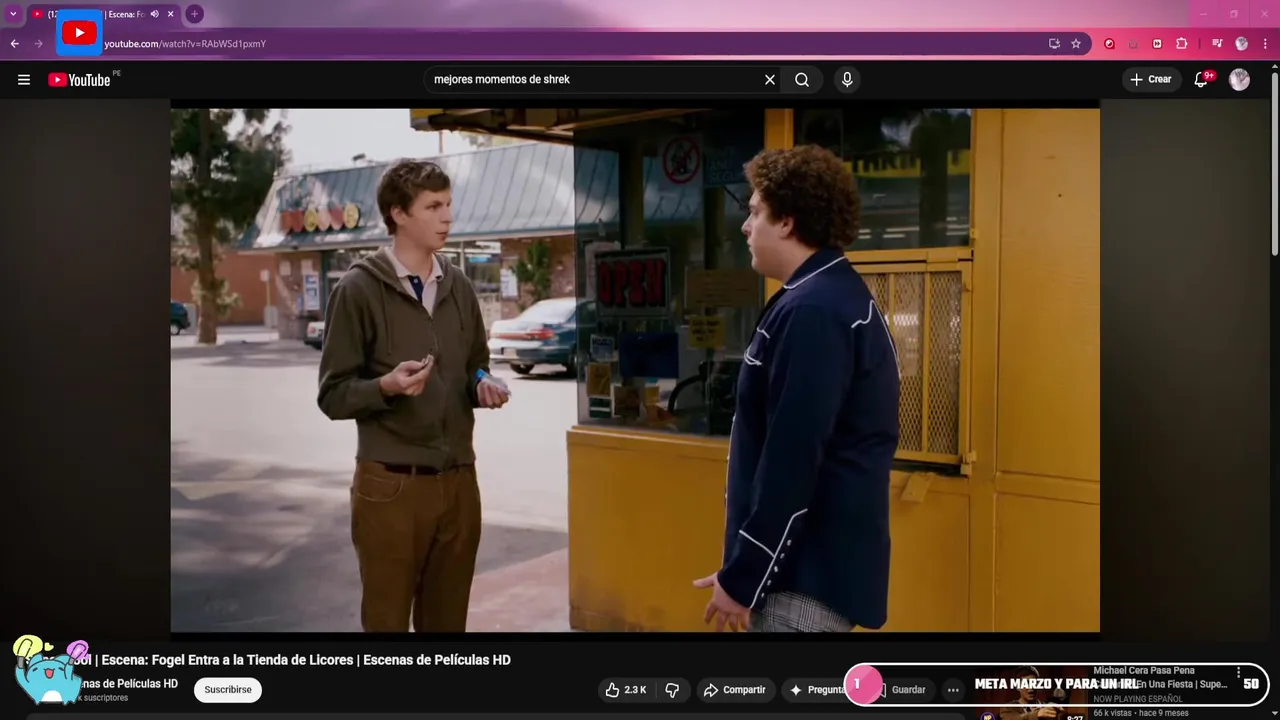
Task: Go to the YouTube home logo
Action: coord(79,80)
